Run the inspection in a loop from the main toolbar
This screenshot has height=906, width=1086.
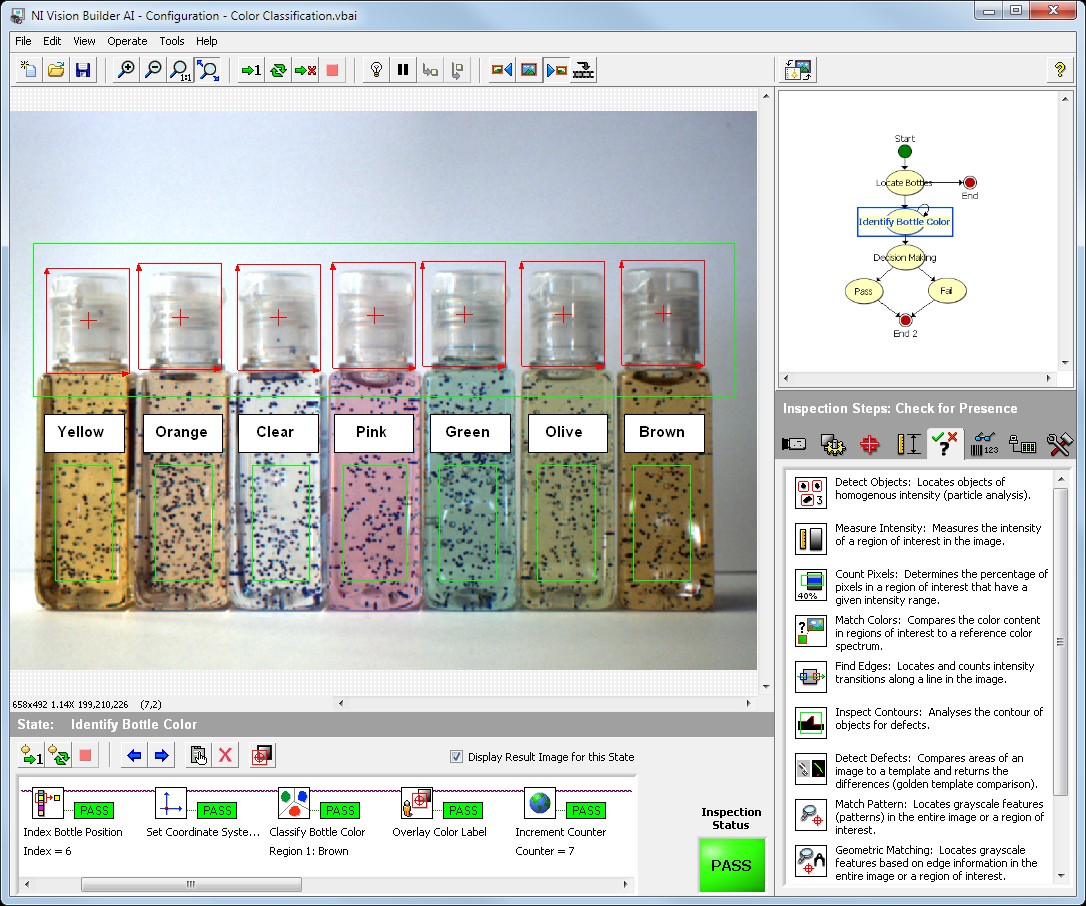click(278, 70)
